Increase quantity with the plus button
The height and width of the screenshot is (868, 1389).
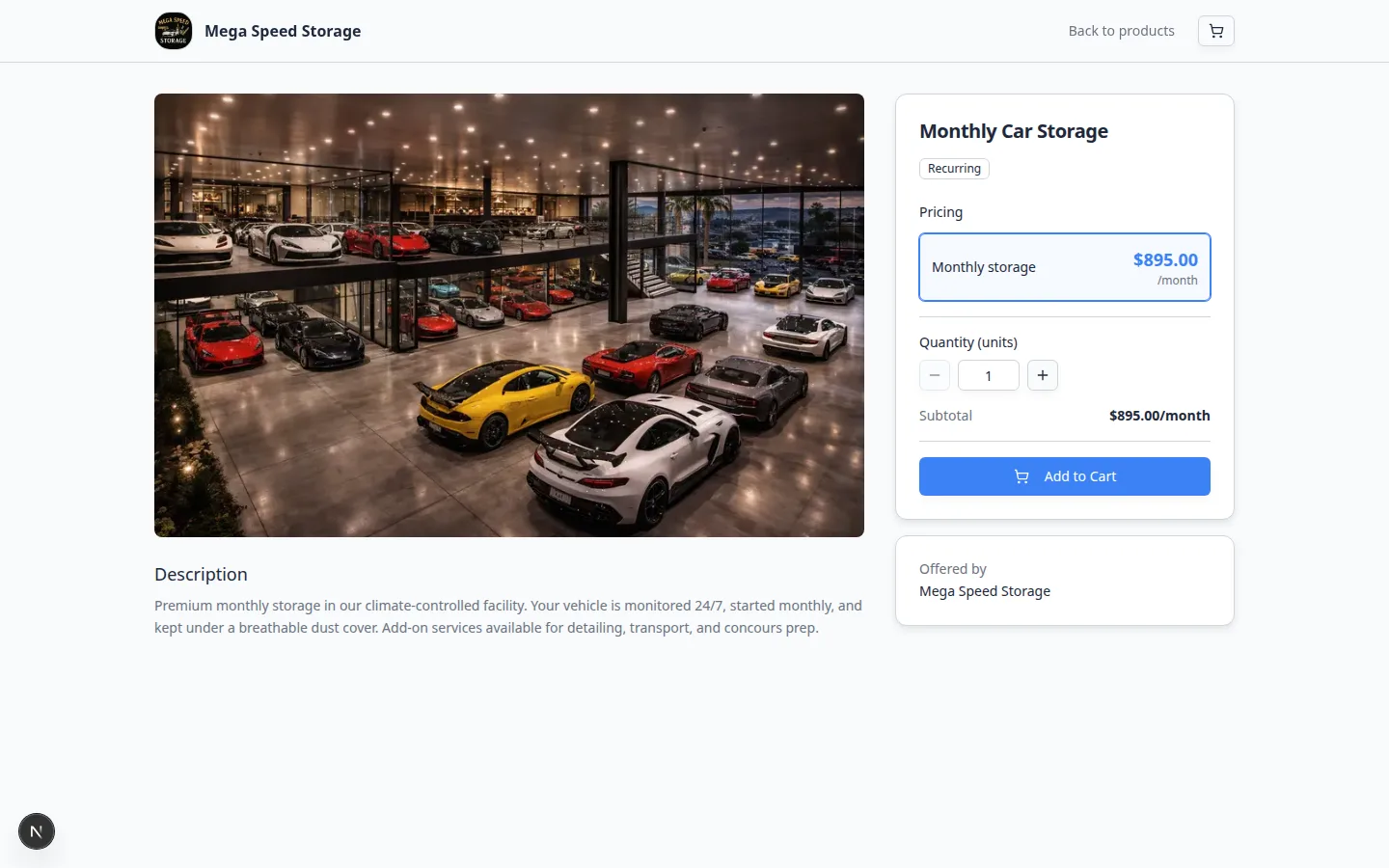click(1043, 375)
